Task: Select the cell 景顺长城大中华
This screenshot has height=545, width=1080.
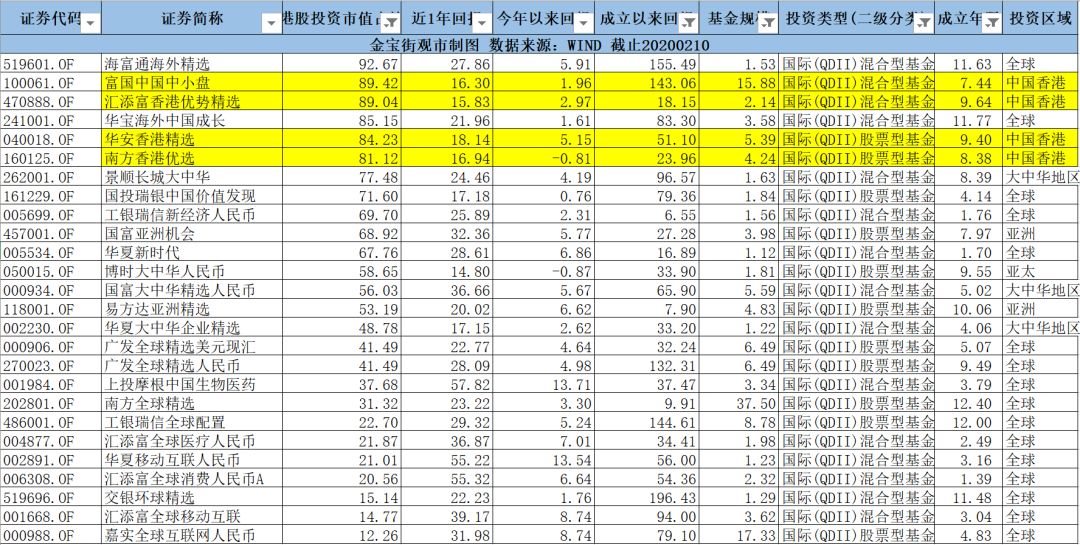Action: tap(191, 176)
